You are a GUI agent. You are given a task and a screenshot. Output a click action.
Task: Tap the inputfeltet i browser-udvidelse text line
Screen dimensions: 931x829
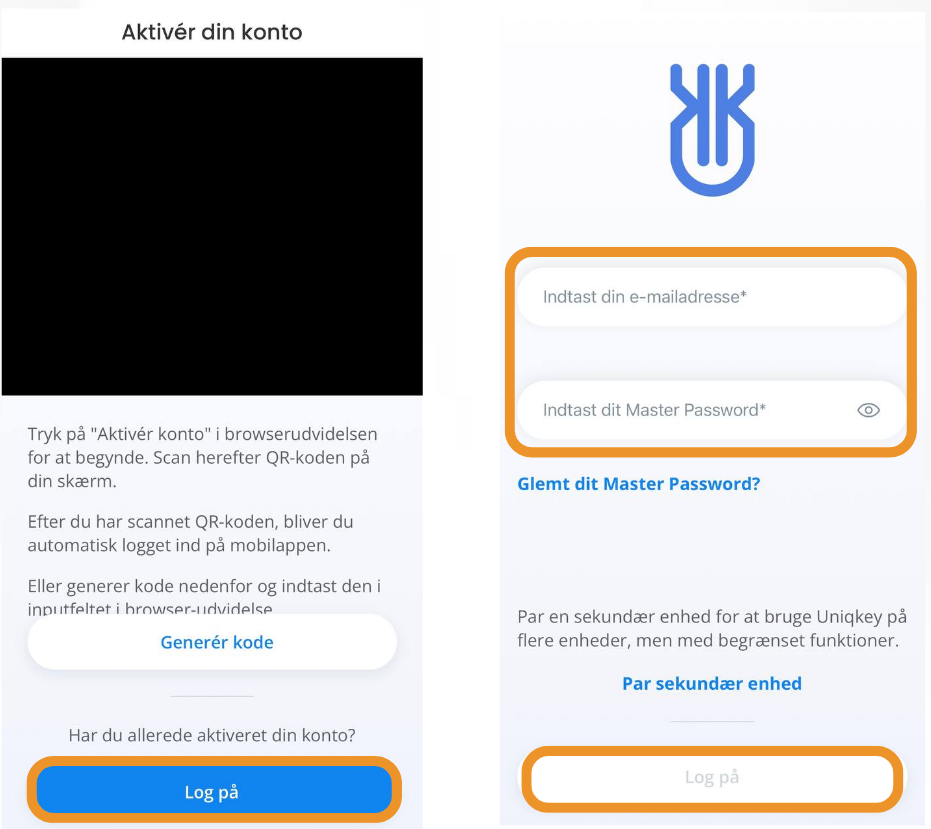pos(150,609)
